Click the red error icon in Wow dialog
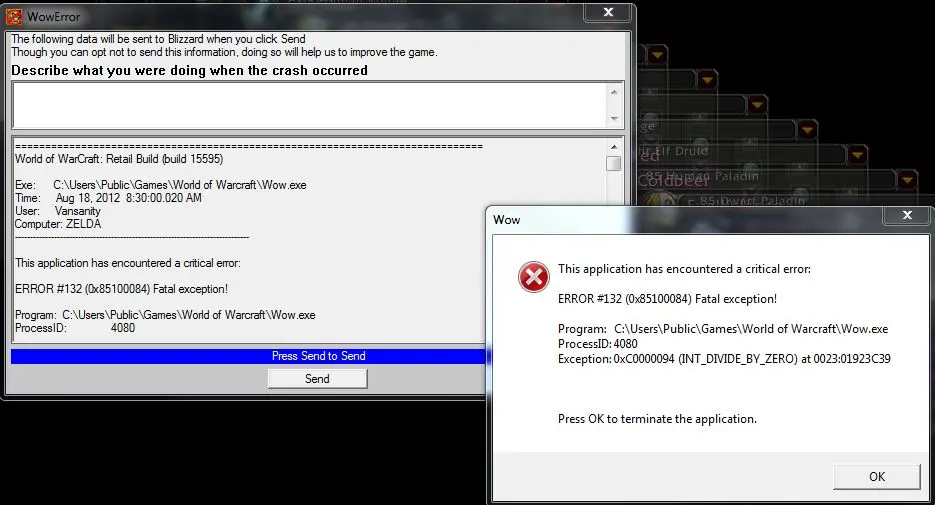The image size is (935, 505). [x=534, y=277]
